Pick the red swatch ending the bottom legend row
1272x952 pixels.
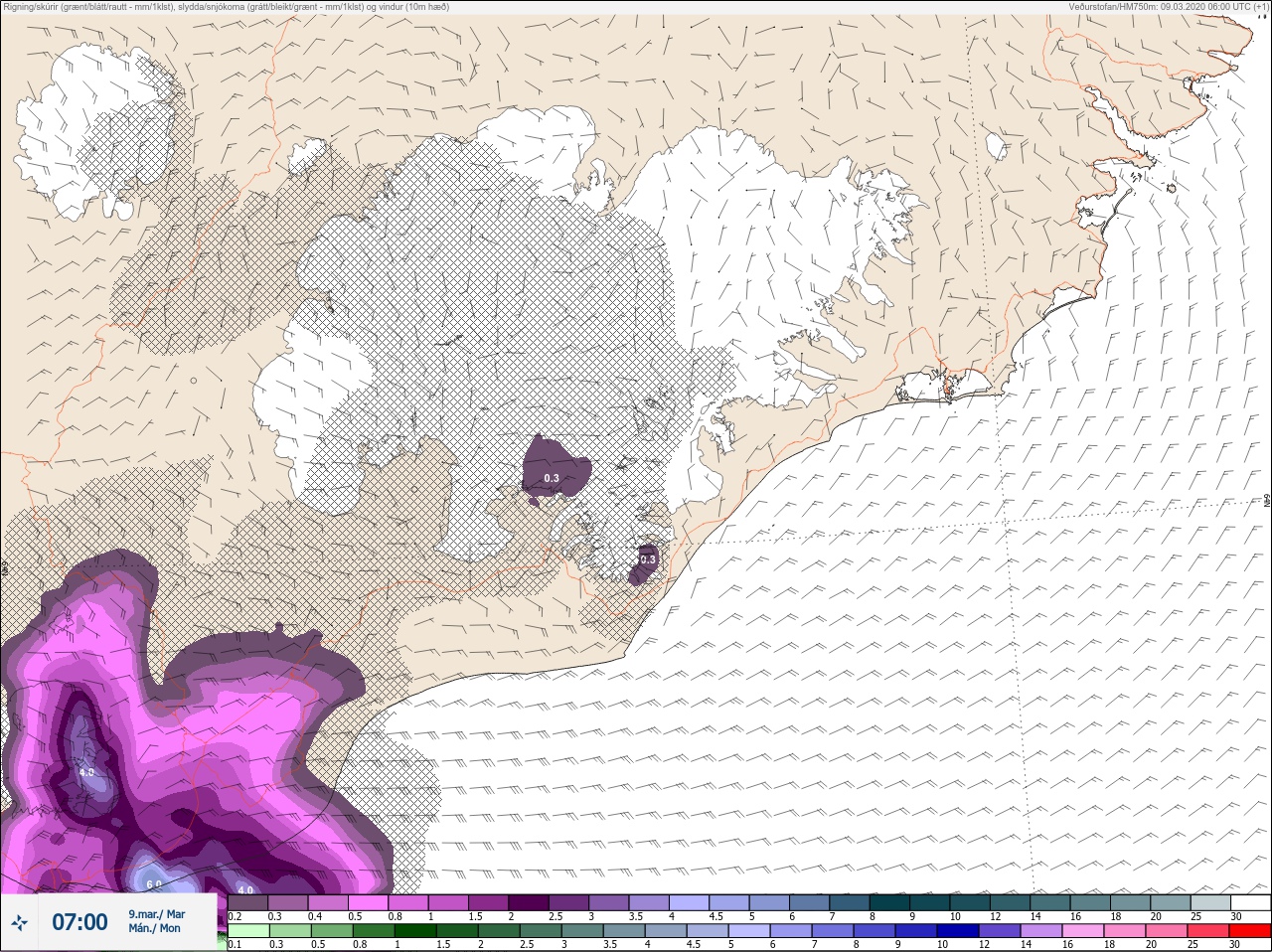click(x=1250, y=930)
